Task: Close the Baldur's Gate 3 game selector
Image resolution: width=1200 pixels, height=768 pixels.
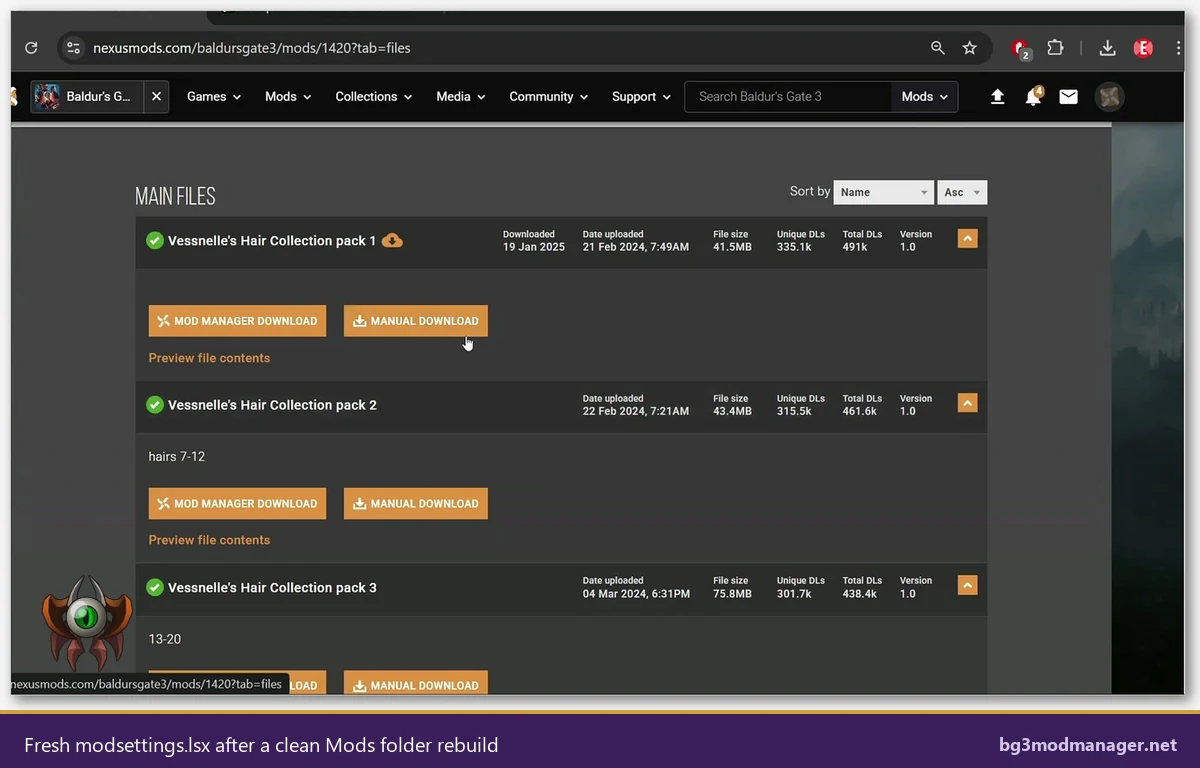Action: (156, 97)
